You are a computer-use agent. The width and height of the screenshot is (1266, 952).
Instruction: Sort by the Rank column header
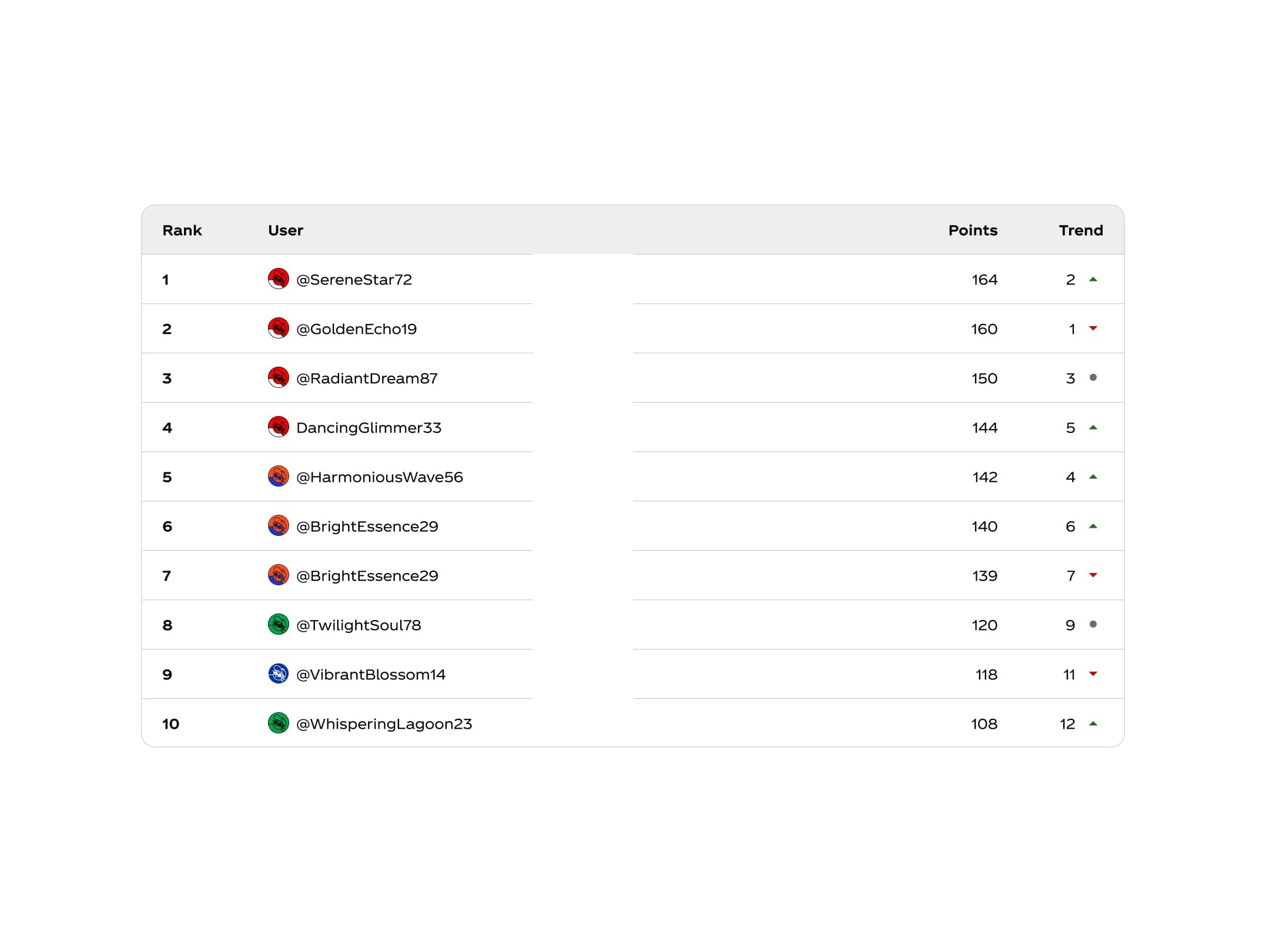182,230
